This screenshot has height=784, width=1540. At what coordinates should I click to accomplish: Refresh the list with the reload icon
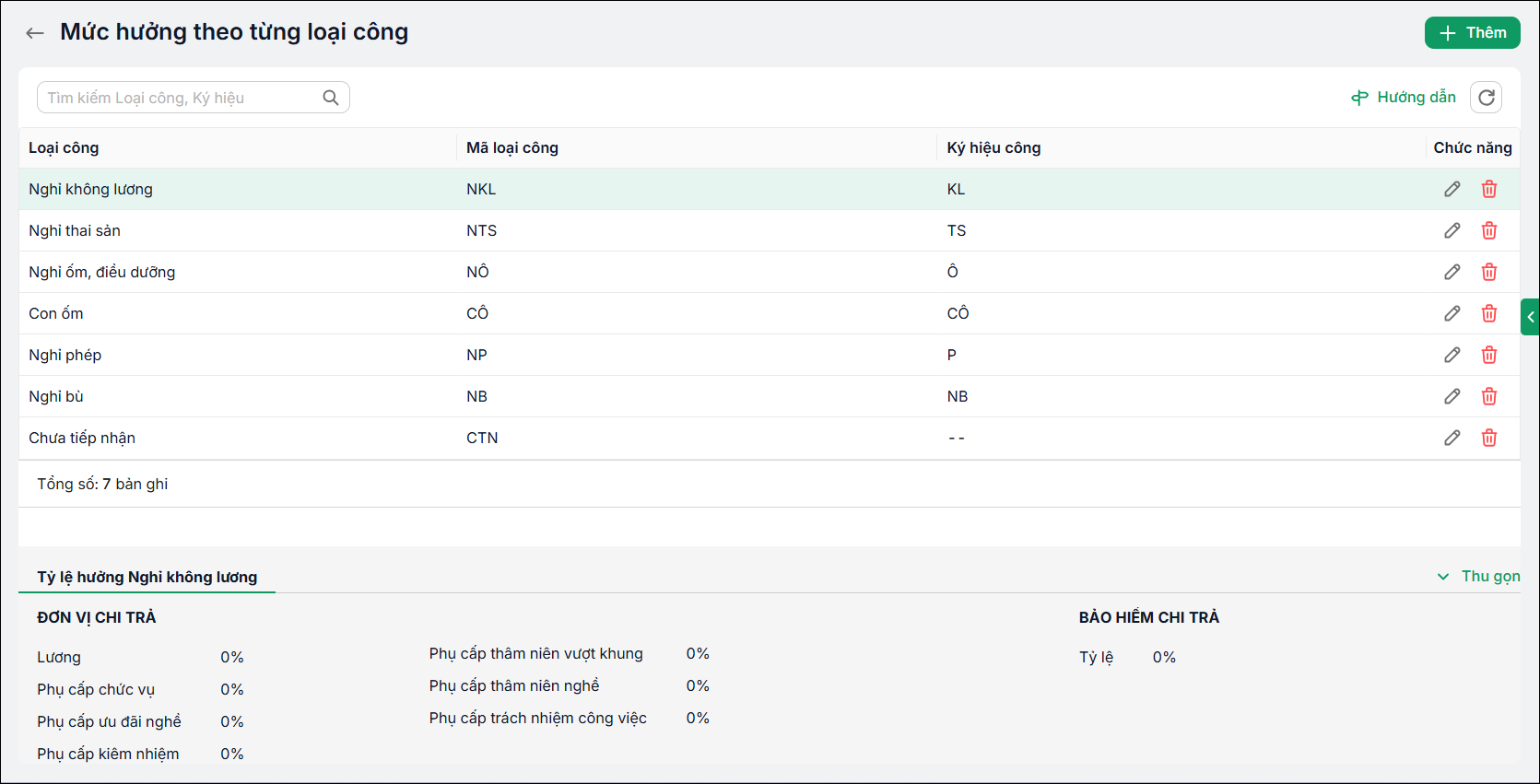1486,98
